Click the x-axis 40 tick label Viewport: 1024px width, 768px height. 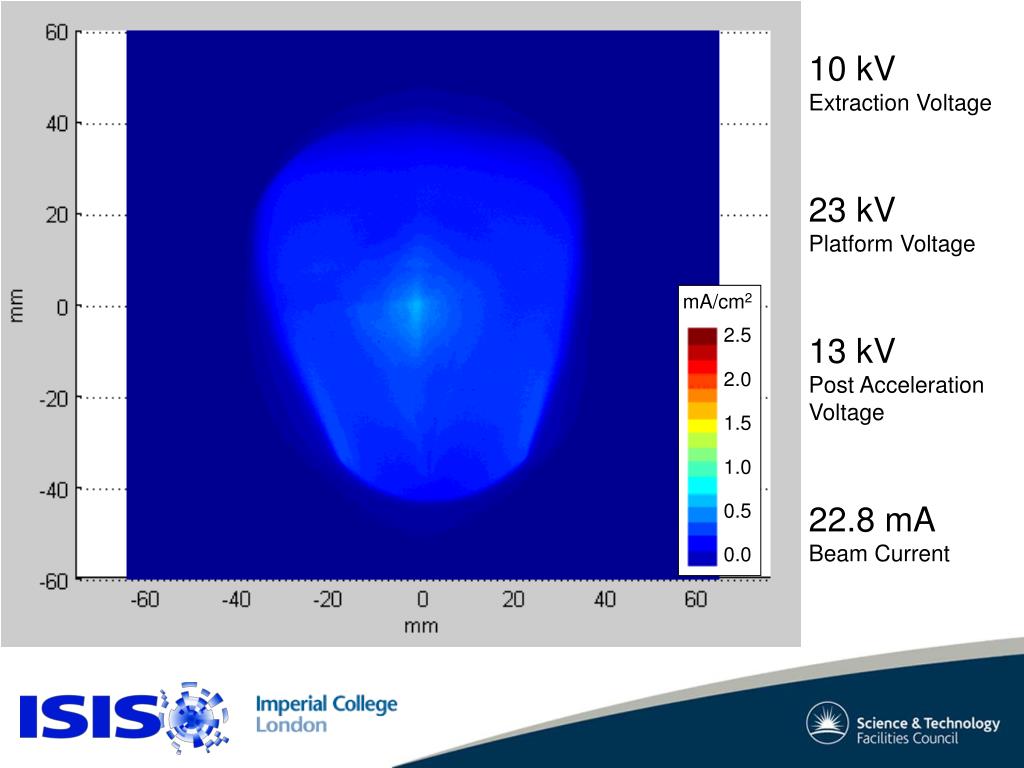pos(605,599)
